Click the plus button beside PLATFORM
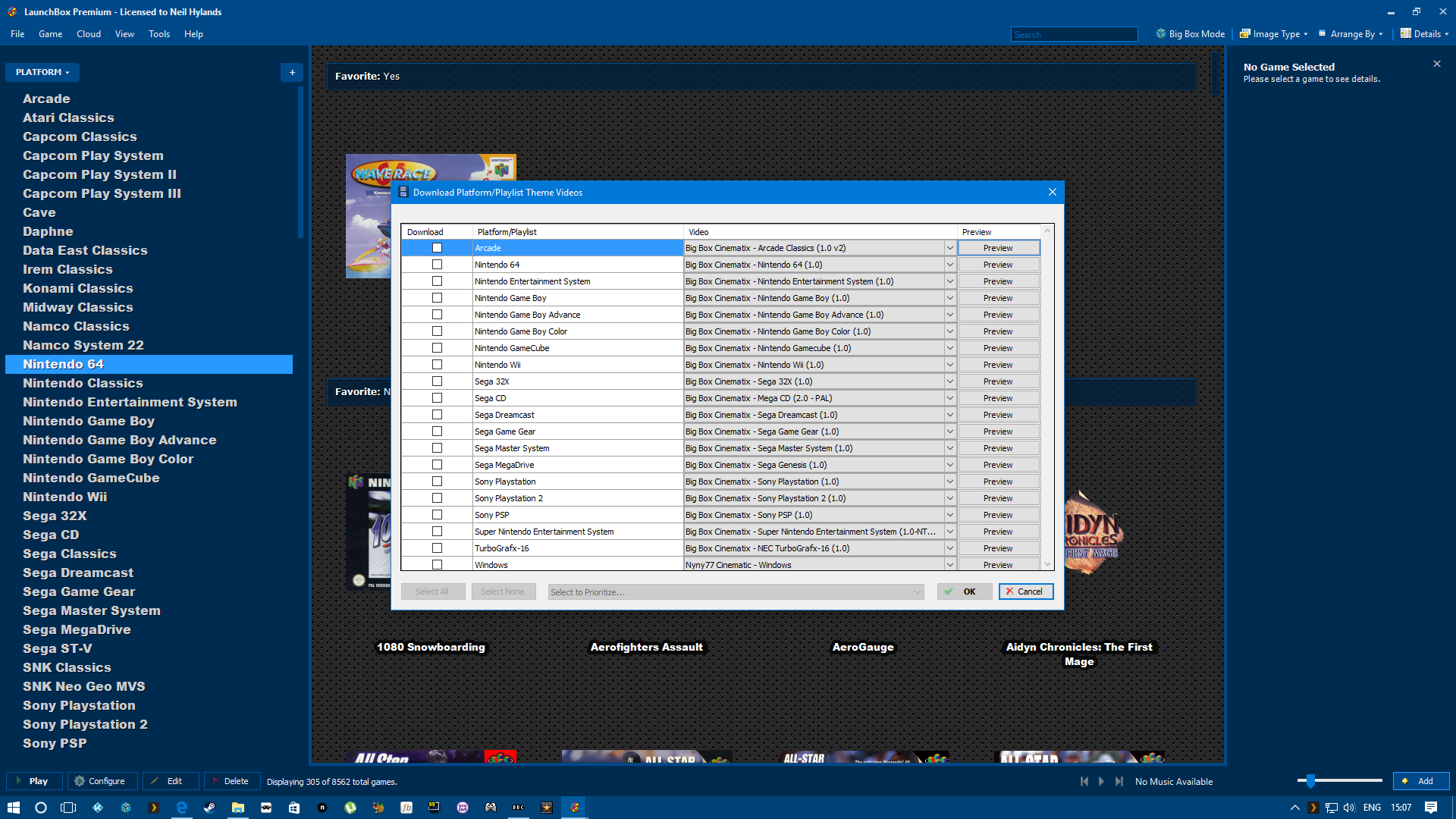This screenshot has width=1456, height=819. click(292, 72)
